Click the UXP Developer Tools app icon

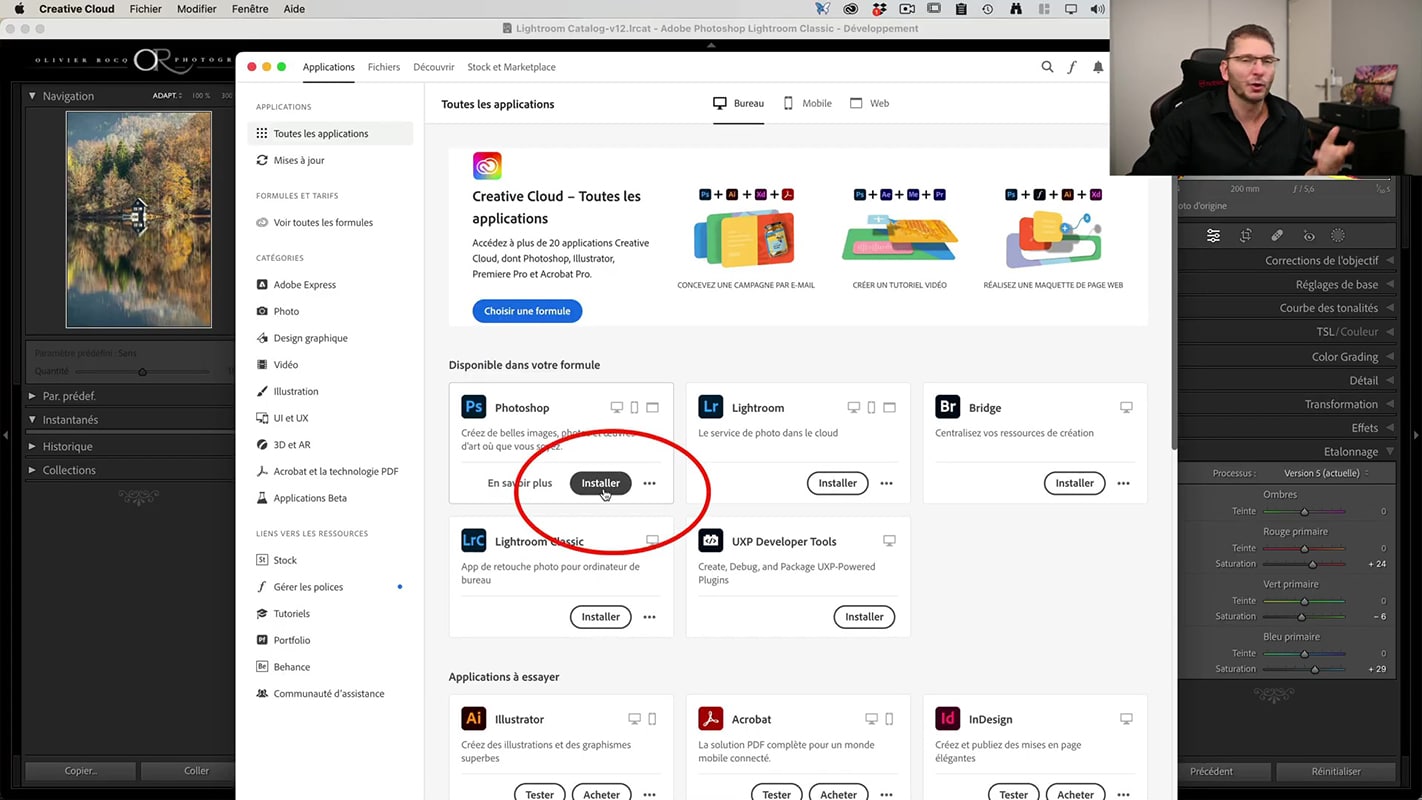[x=711, y=541]
